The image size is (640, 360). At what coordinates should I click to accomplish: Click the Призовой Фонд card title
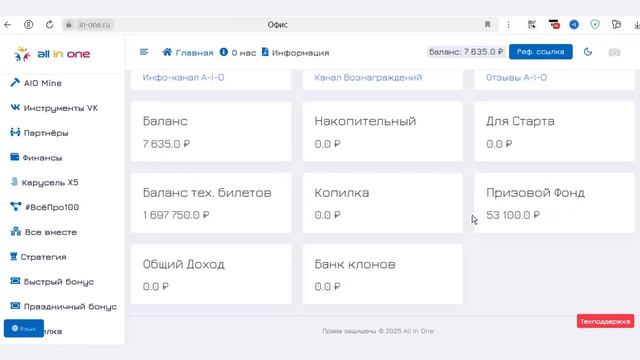pos(535,193)
